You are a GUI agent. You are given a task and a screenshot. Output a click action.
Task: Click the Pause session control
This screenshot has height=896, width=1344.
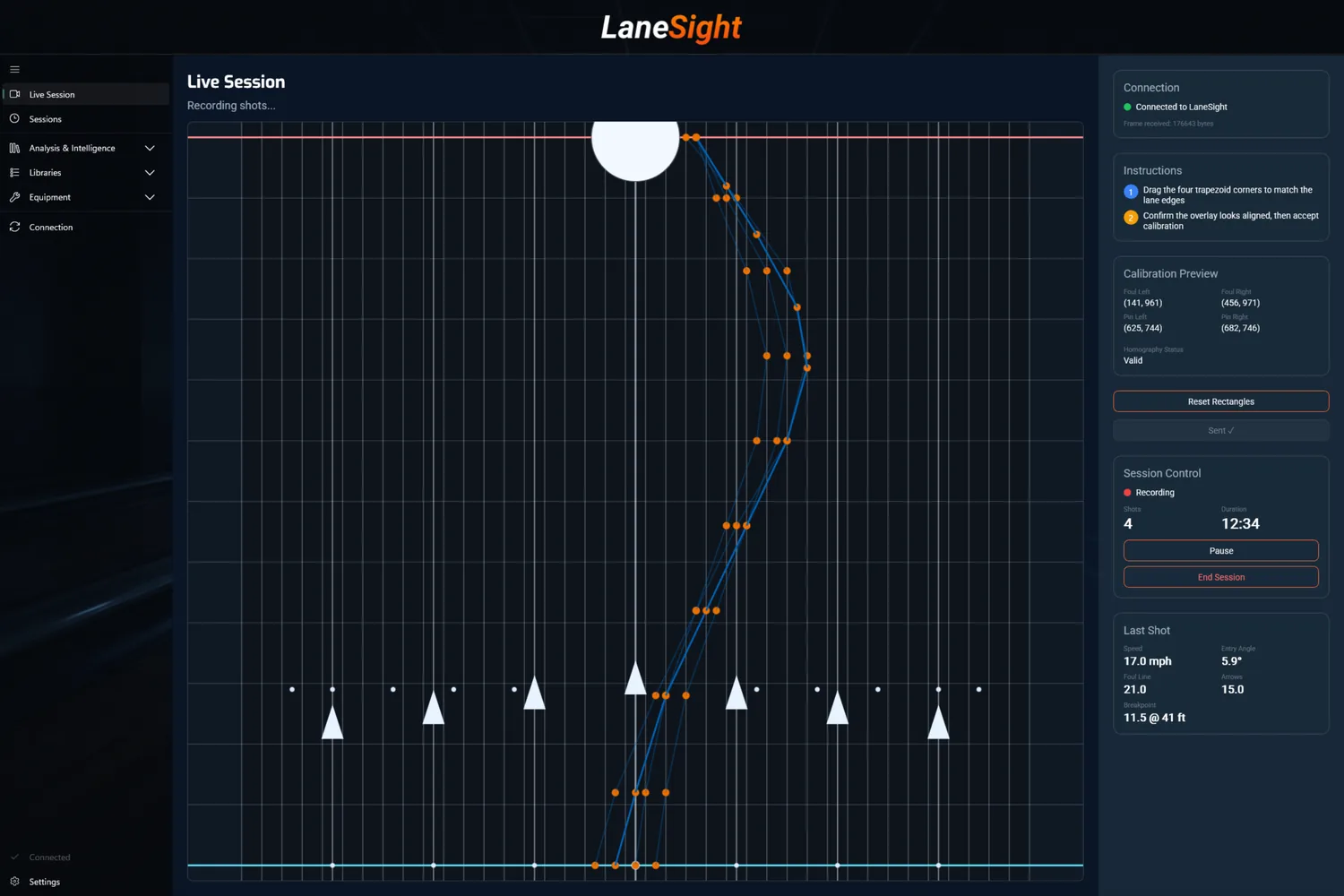tap(1220, 550)
